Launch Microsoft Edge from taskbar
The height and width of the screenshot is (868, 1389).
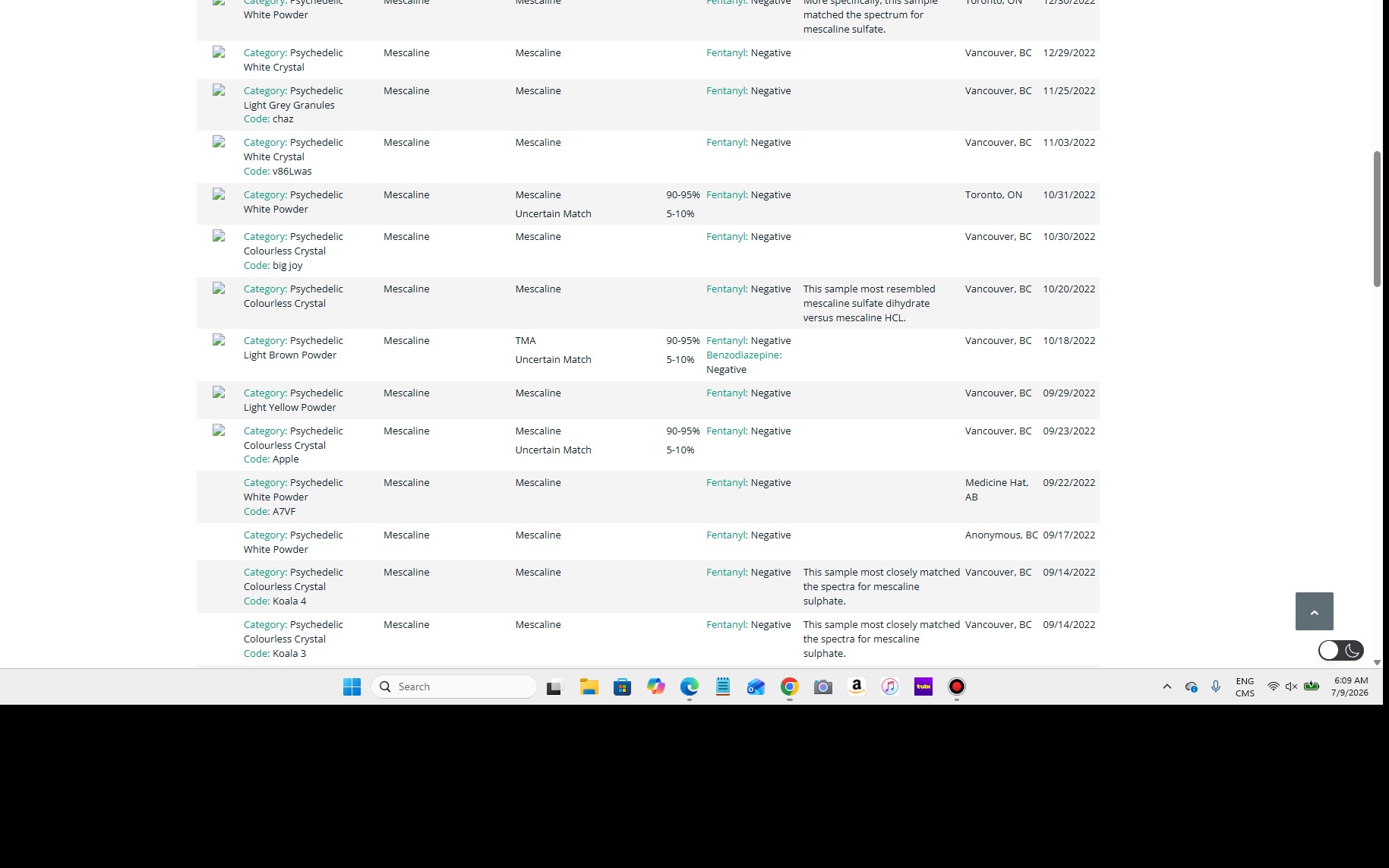point(690,687)
